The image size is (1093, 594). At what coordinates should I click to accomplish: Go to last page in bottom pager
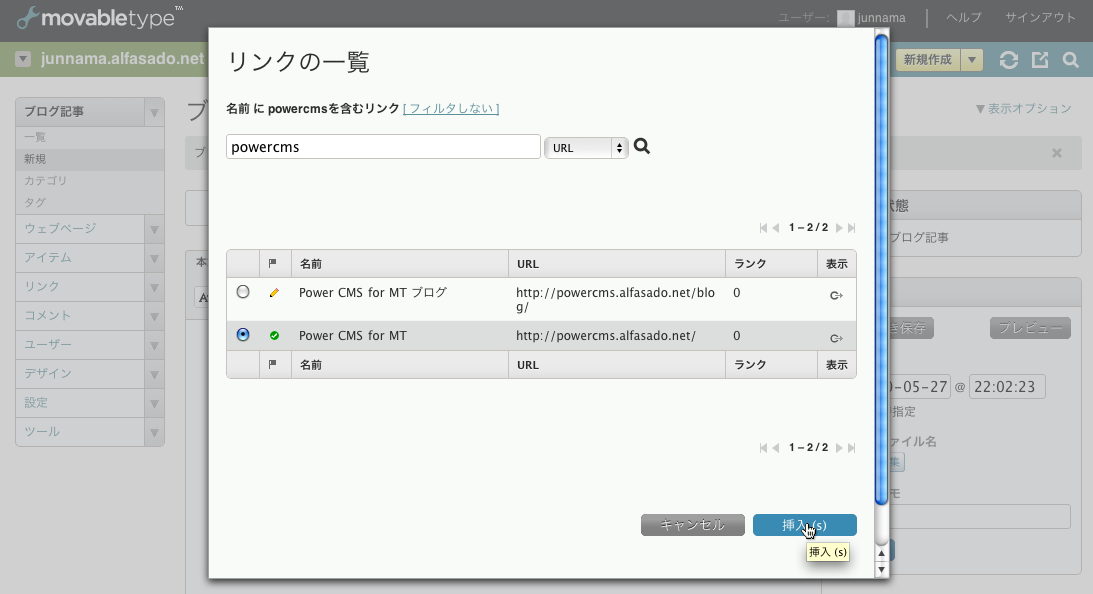851,448
